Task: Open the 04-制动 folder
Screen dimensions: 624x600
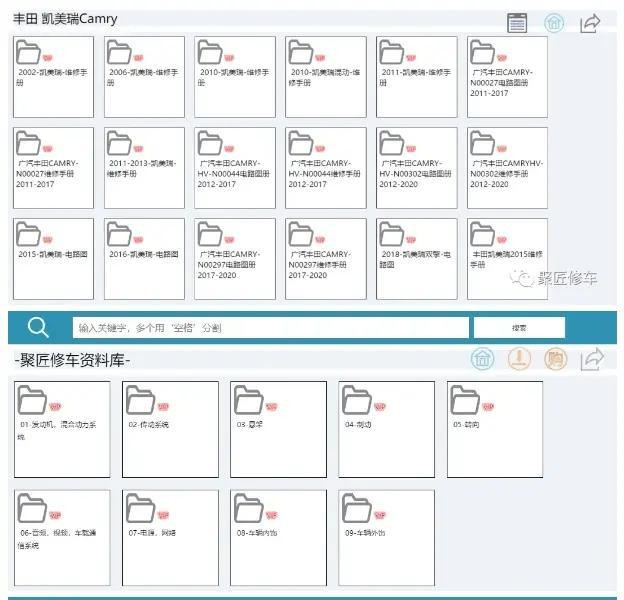Action: click(387, 429)
